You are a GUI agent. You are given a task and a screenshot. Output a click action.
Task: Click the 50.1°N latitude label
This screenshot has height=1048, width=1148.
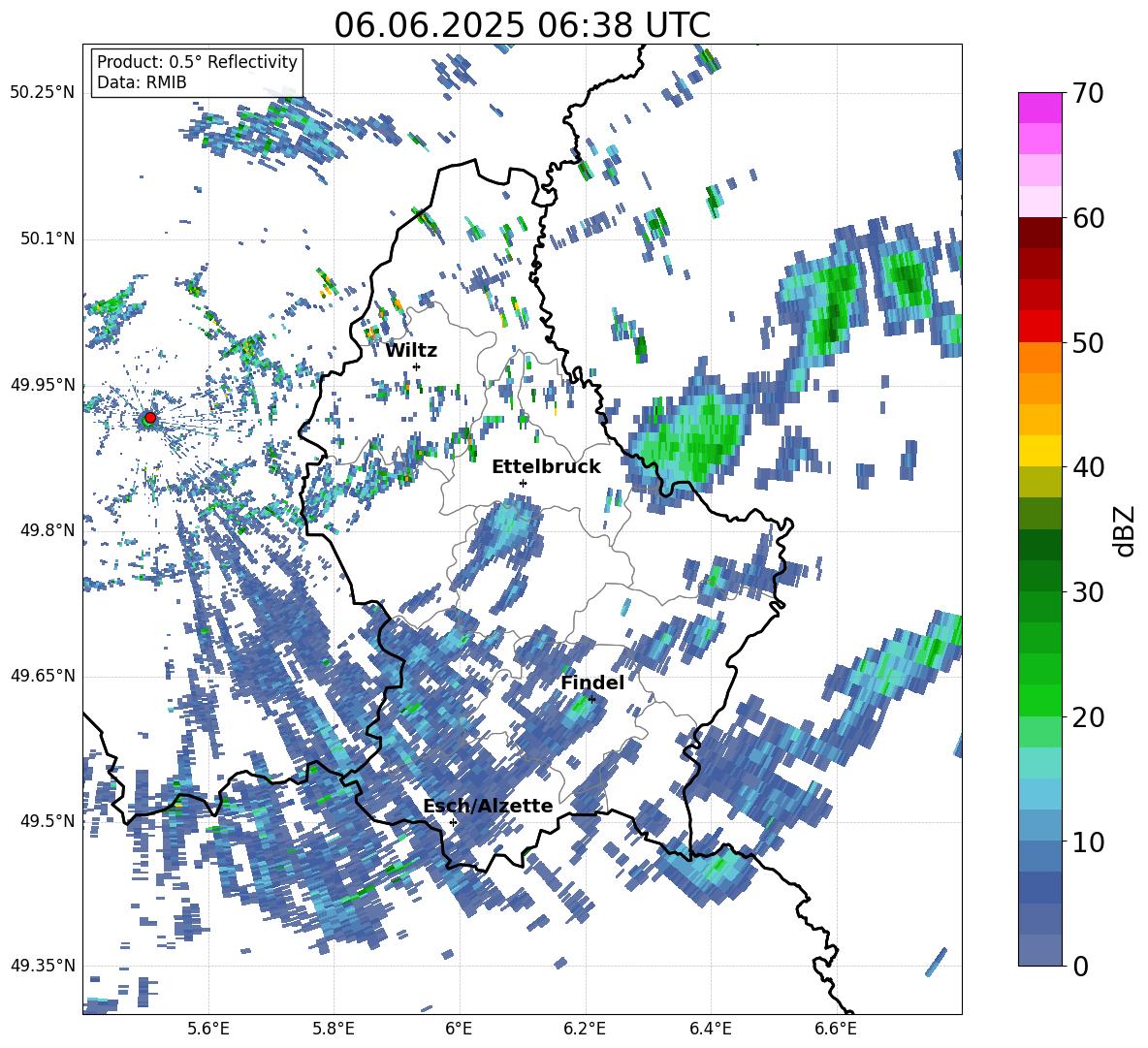click(47, 238)
